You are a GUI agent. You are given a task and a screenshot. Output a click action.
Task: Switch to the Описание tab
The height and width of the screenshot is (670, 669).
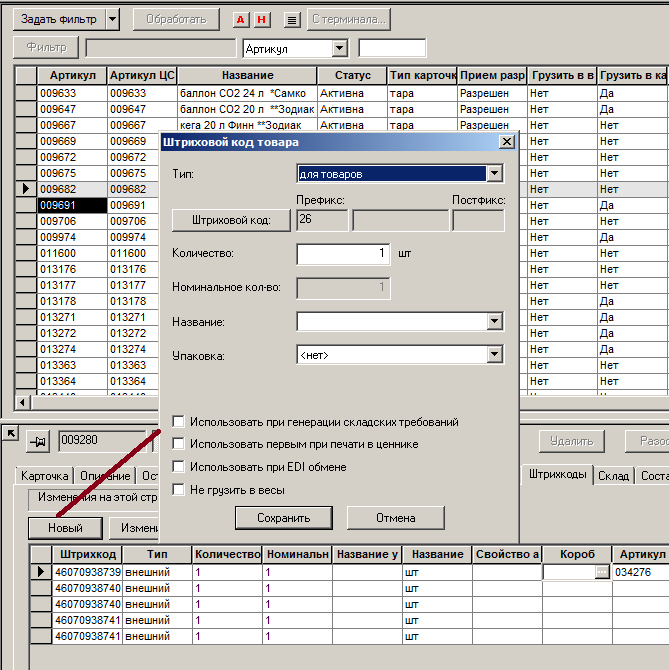coord(105,476)
